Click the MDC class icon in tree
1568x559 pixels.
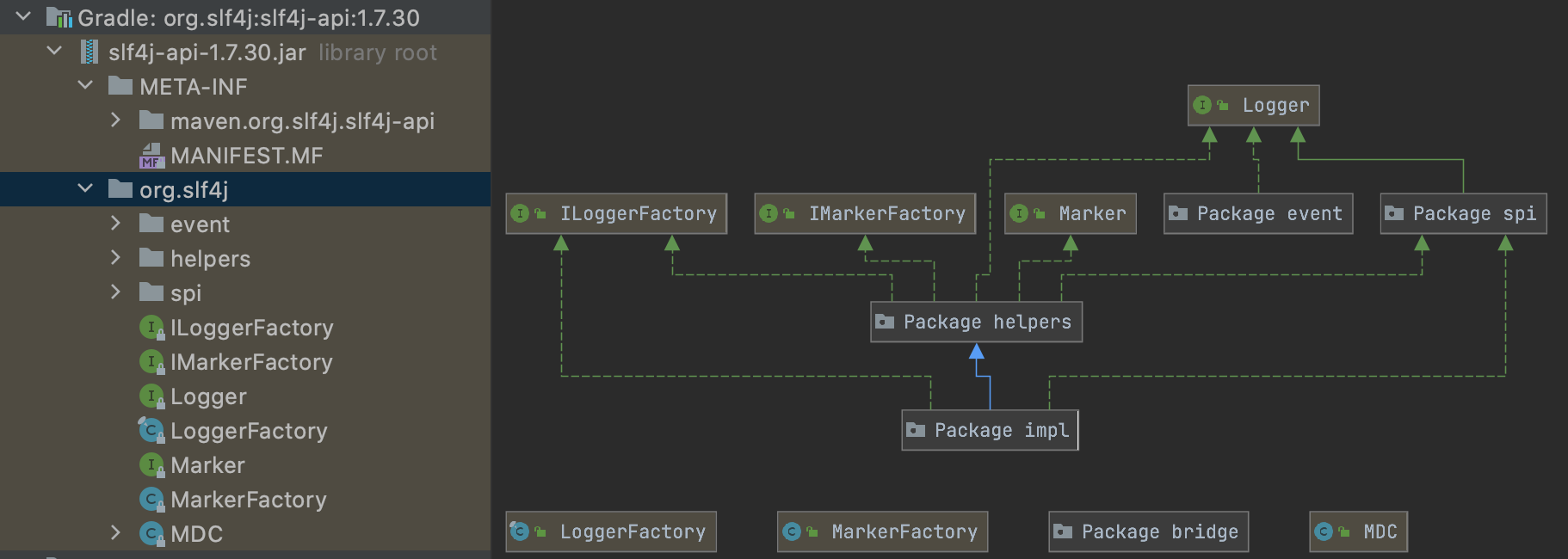pos(151,533)
